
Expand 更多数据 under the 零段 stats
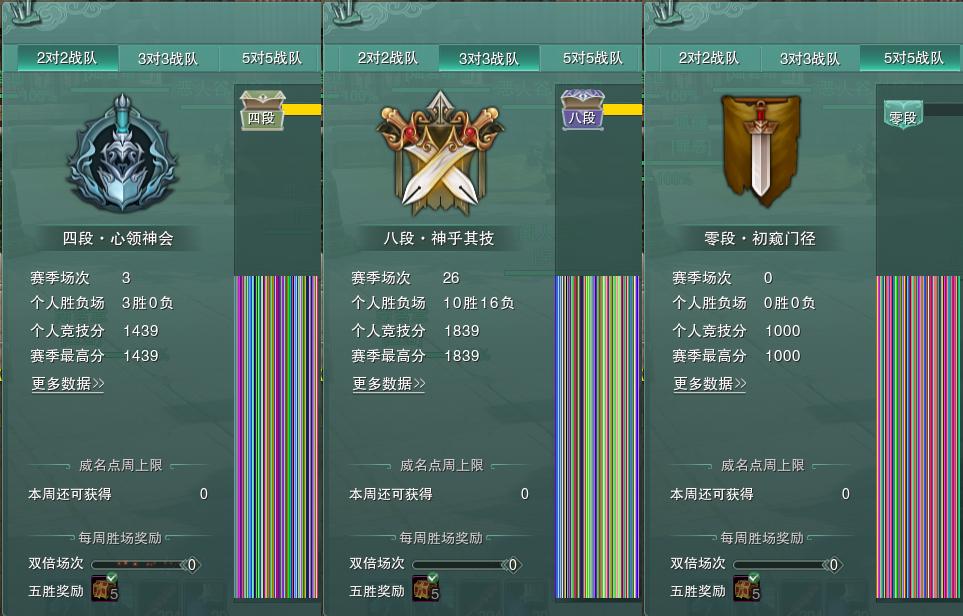pos(710,384)
